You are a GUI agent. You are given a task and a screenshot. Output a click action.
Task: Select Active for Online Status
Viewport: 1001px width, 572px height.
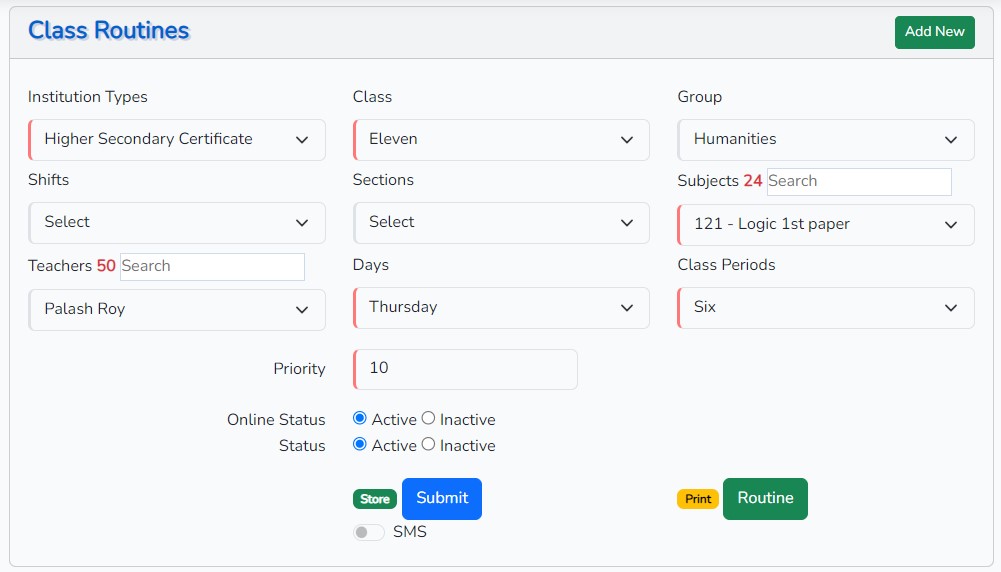click(360, 419)
